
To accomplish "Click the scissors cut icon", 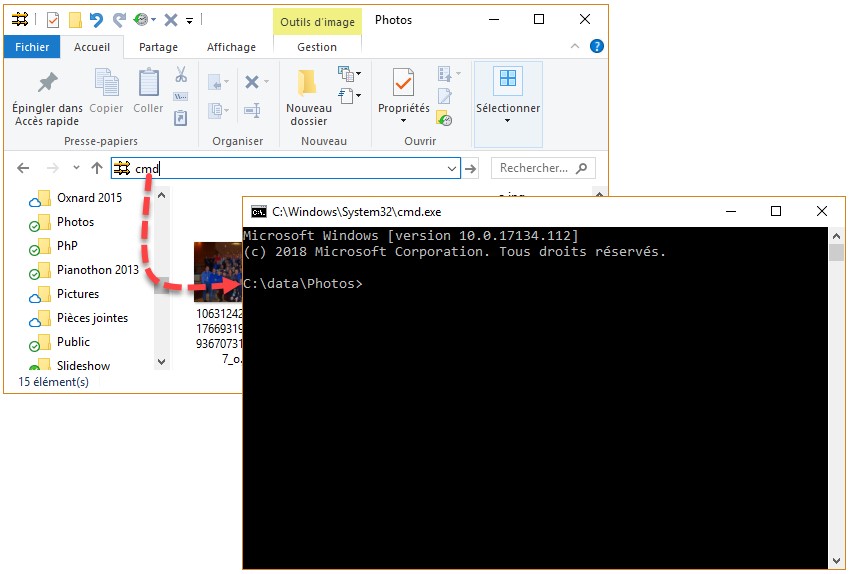I will pyautogui.click(x=181, y=75).
